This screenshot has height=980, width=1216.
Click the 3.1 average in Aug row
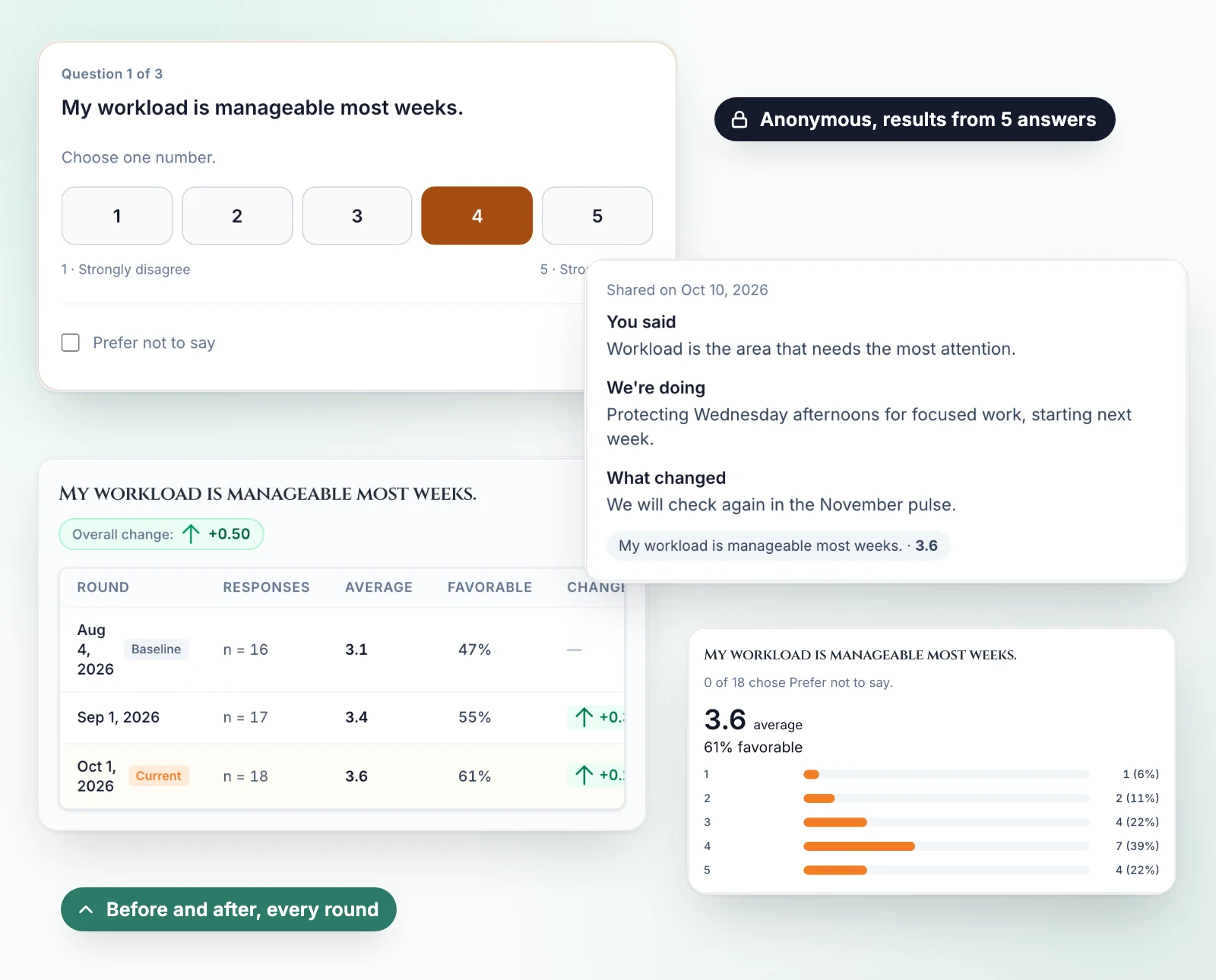coord(356,650)
